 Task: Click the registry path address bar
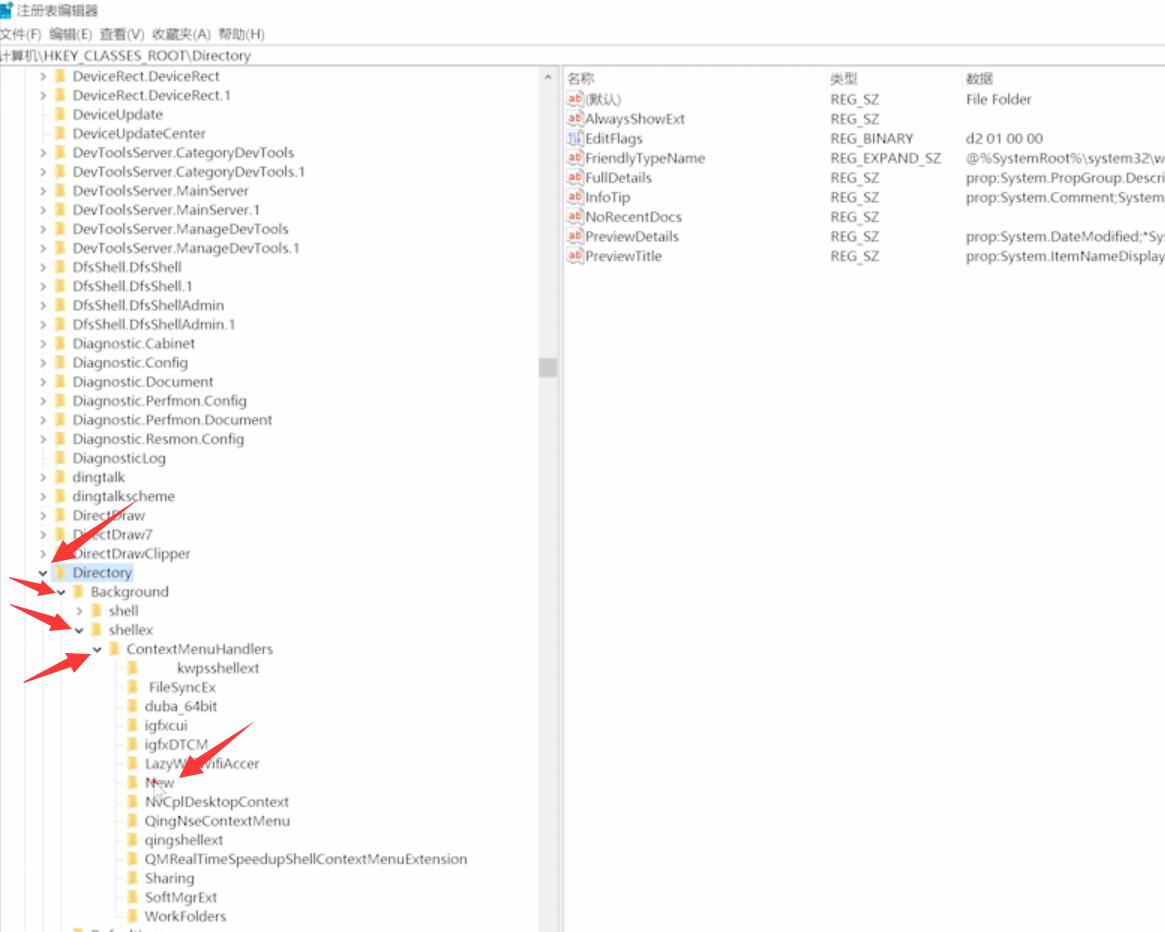pos(582,56)
